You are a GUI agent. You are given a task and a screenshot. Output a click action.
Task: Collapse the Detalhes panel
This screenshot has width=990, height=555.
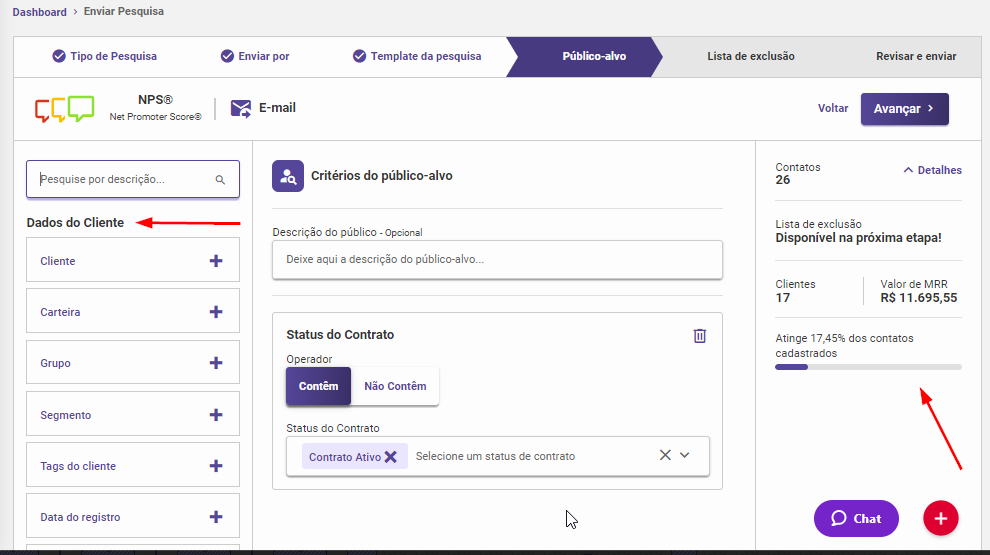[x=932, y=170]
